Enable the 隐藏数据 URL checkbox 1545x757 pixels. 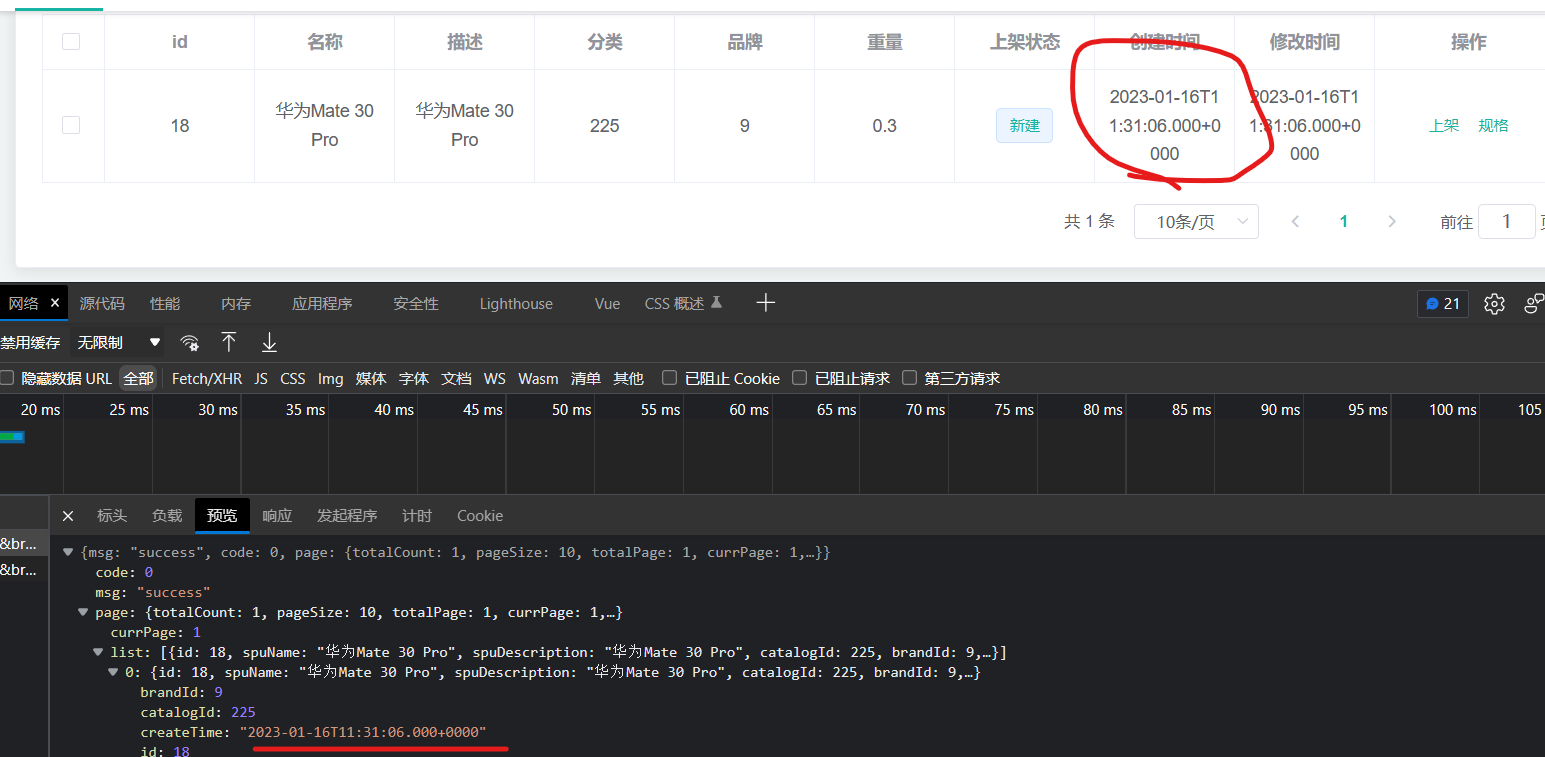(x=7, y=378)
